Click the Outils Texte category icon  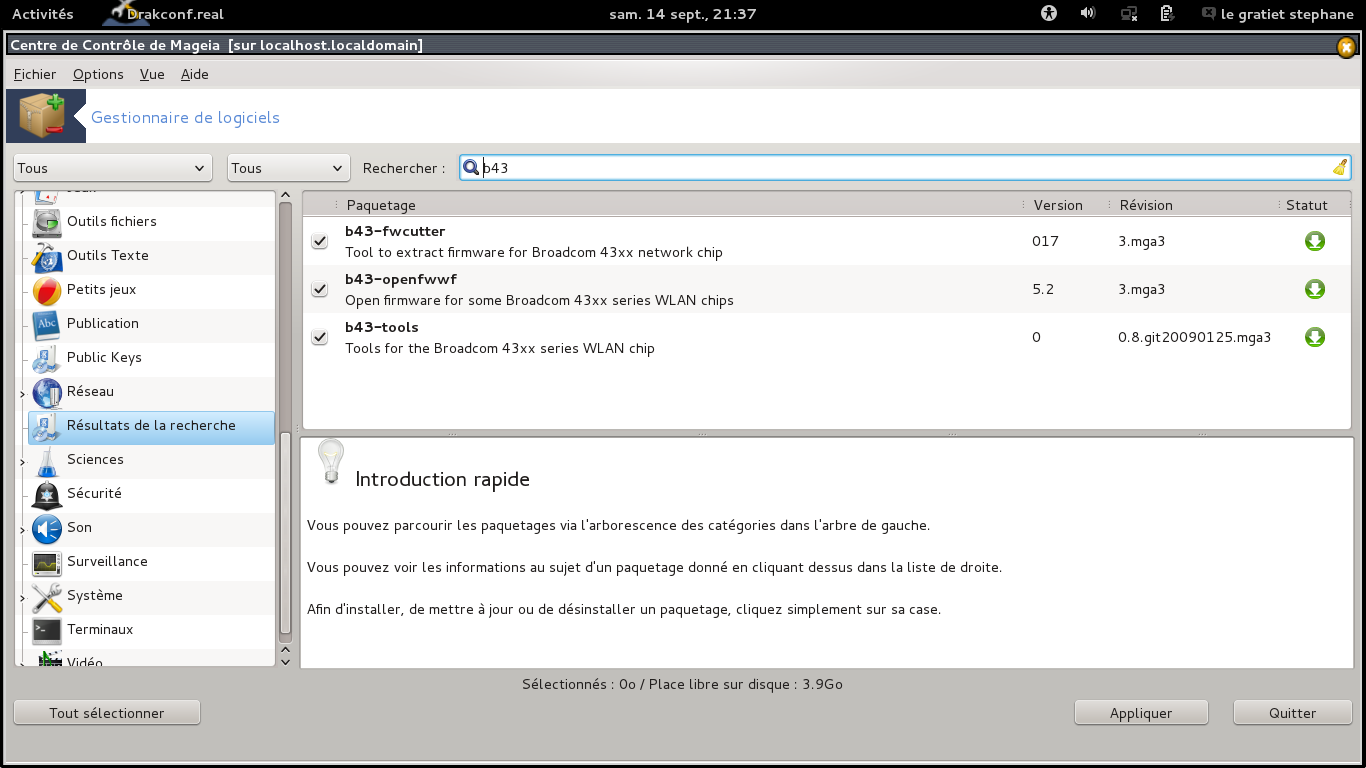point(47,256)
